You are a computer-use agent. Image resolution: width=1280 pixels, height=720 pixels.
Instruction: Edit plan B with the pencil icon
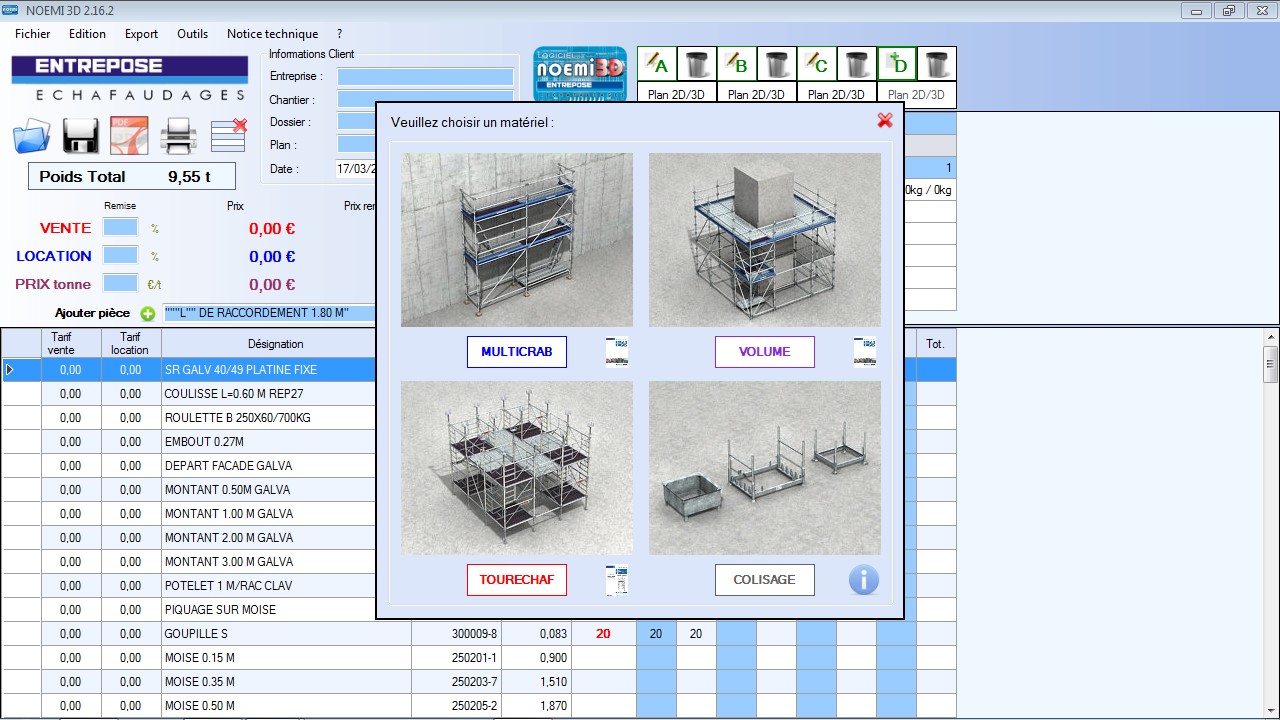[x=737, y=64]
